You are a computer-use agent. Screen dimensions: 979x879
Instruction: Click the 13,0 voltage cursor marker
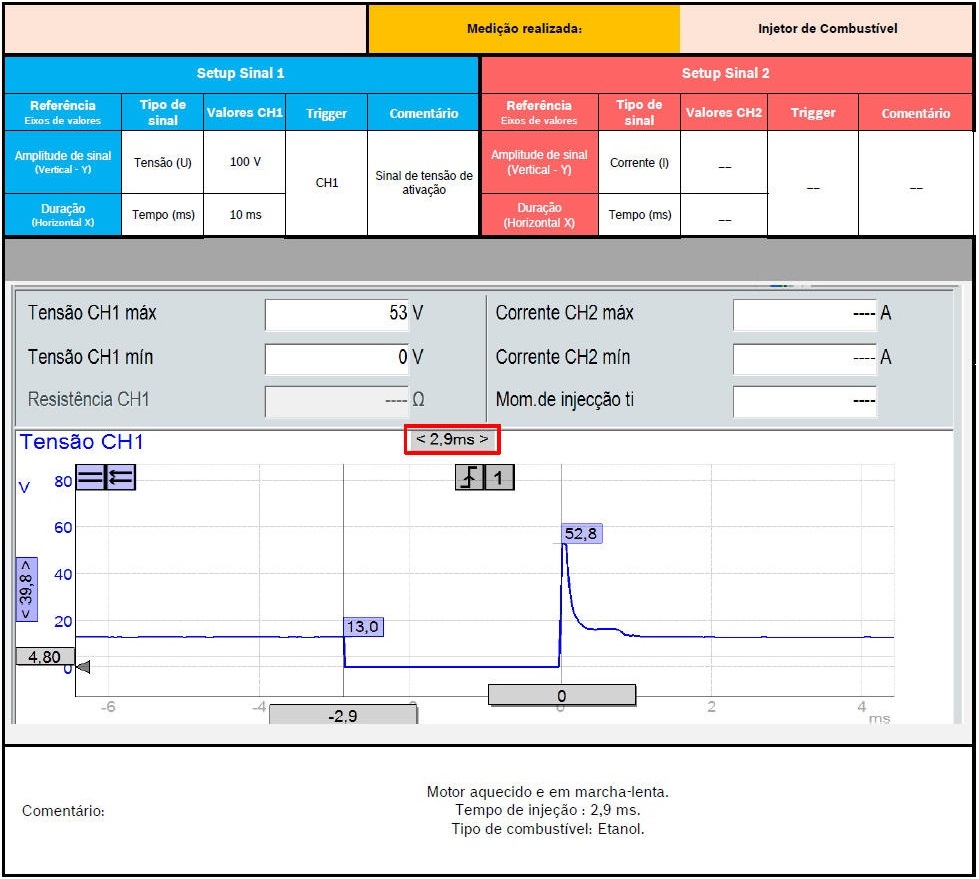point(363,627)
